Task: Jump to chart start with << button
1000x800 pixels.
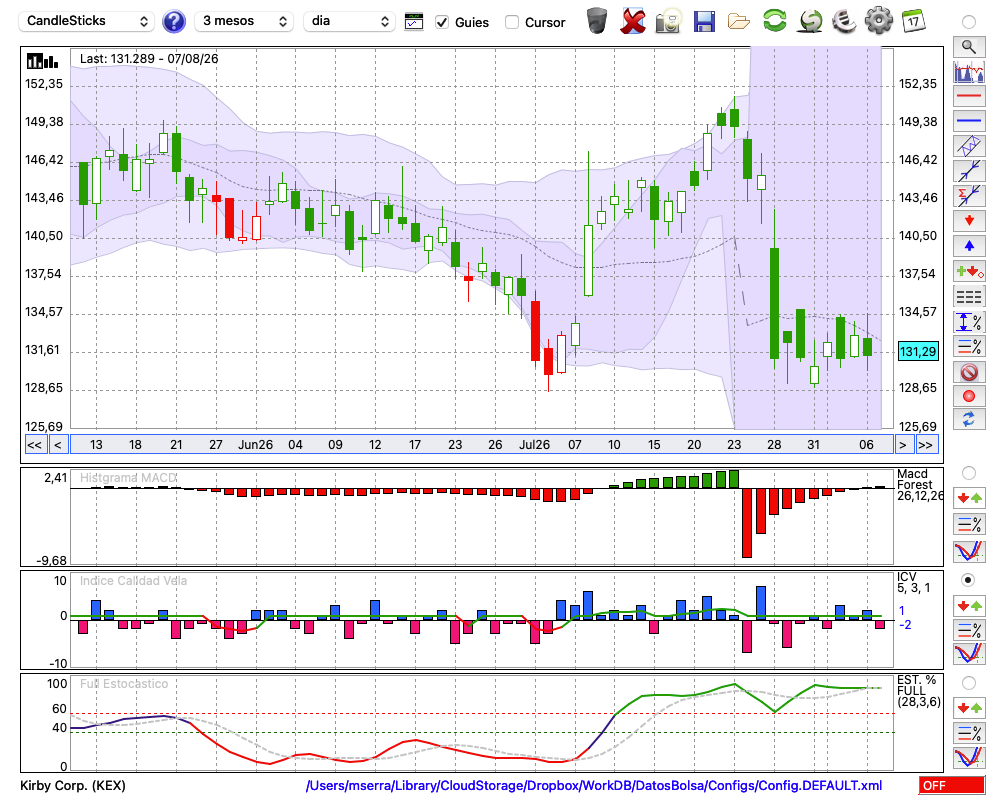Action: [34, 445]
